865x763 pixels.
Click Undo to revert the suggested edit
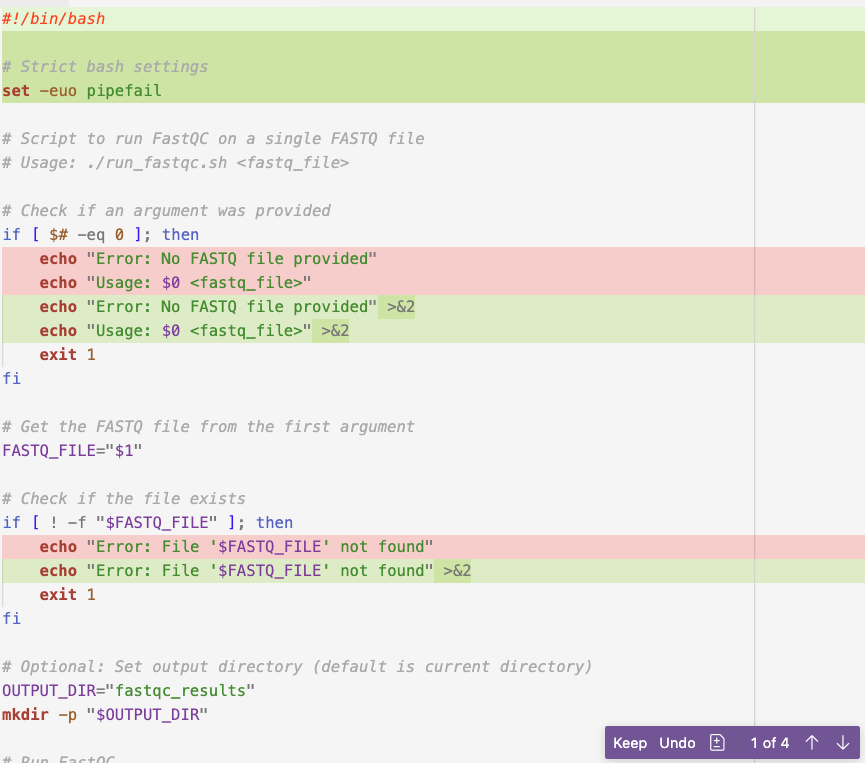(677, 742)
